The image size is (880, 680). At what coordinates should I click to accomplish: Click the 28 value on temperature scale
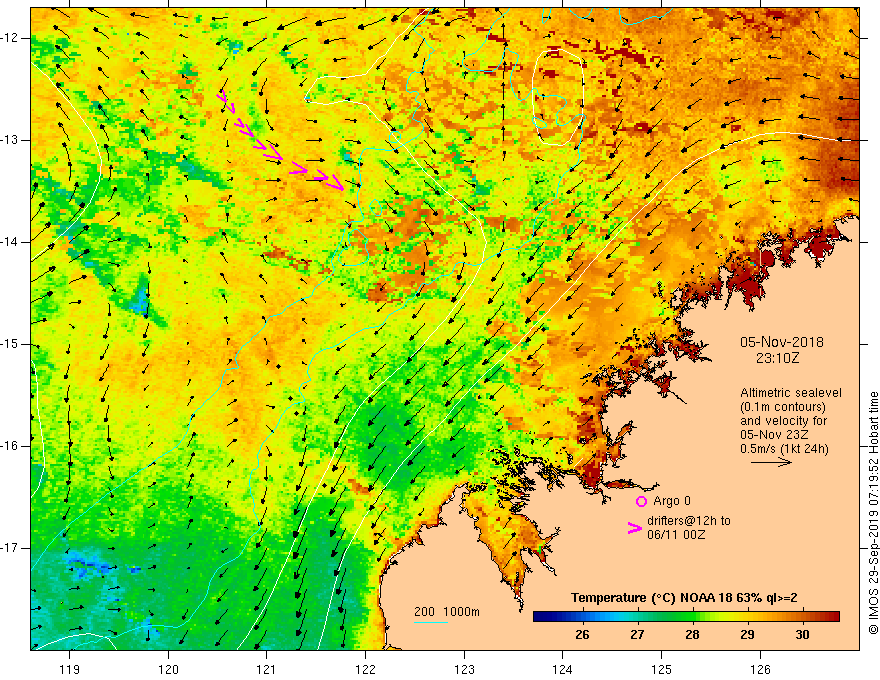pyautogui.click(x=692, y=635)
